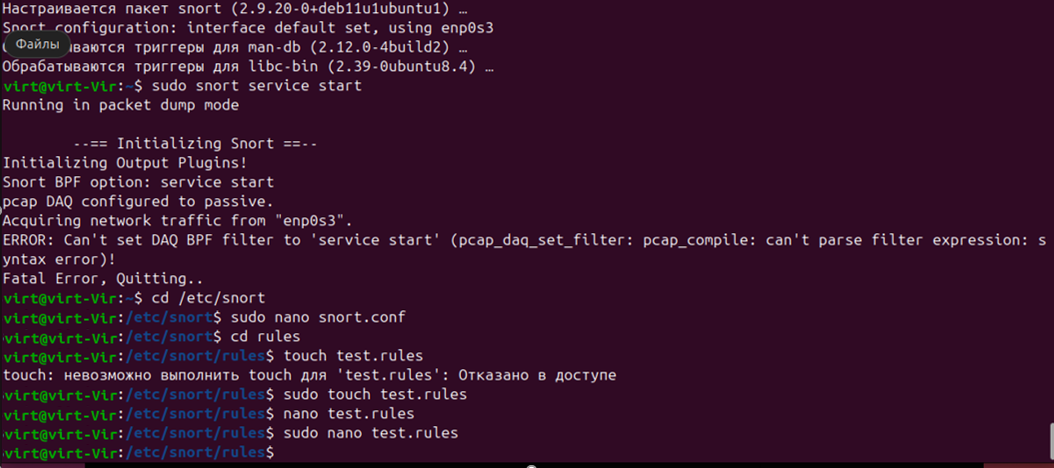Click the 'Initializing Snort' banner line
This screenshot has width=1054, height=468.
click(195, 144)
